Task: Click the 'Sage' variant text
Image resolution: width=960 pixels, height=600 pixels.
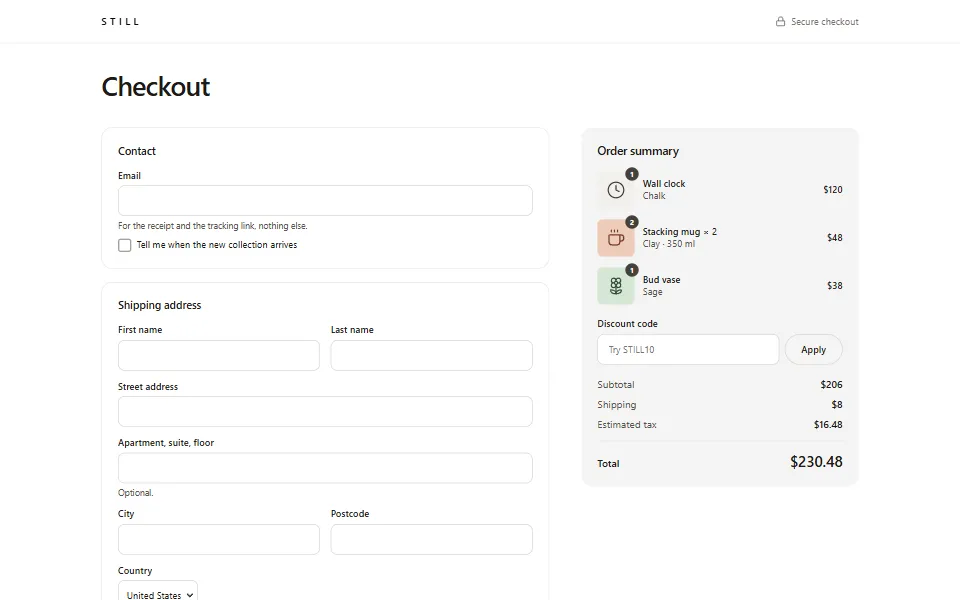Action: (653, 292)
